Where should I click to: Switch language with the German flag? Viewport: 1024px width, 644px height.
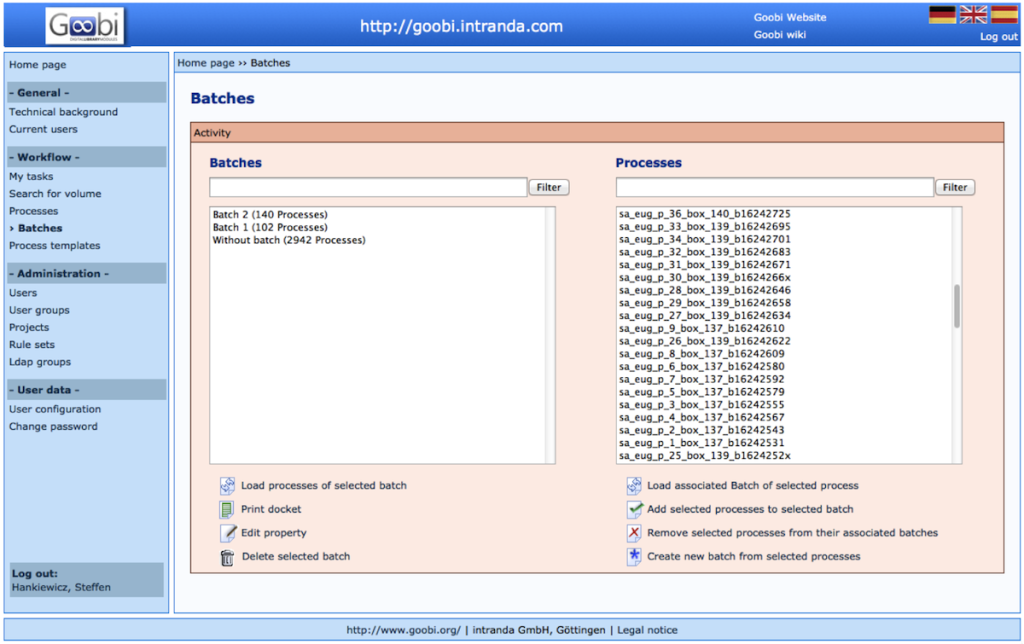pos(942,15)
